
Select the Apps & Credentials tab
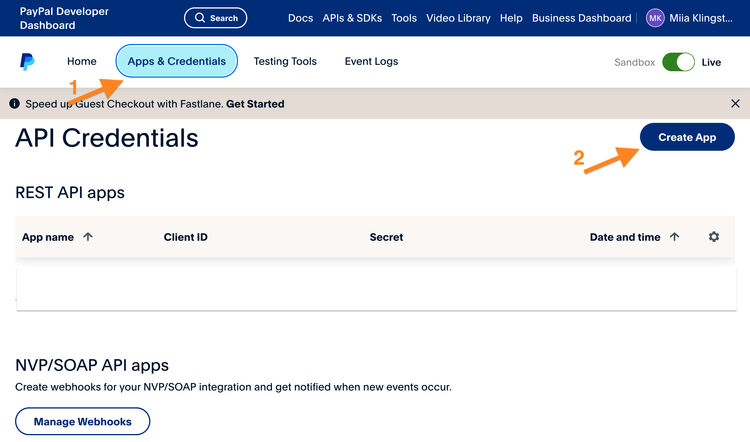click(176, 61)
